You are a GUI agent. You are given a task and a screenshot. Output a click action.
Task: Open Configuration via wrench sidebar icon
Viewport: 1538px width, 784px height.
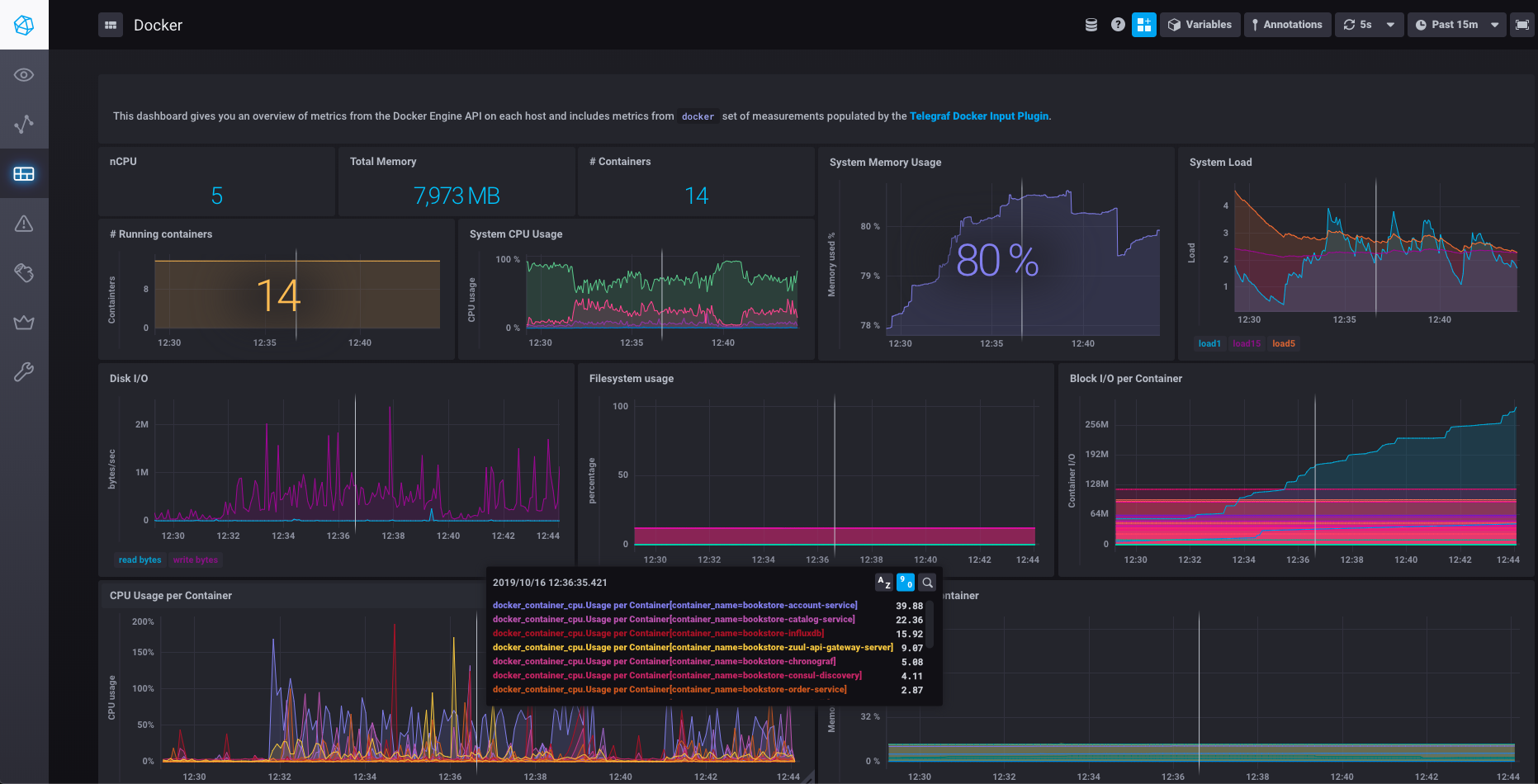24,372
